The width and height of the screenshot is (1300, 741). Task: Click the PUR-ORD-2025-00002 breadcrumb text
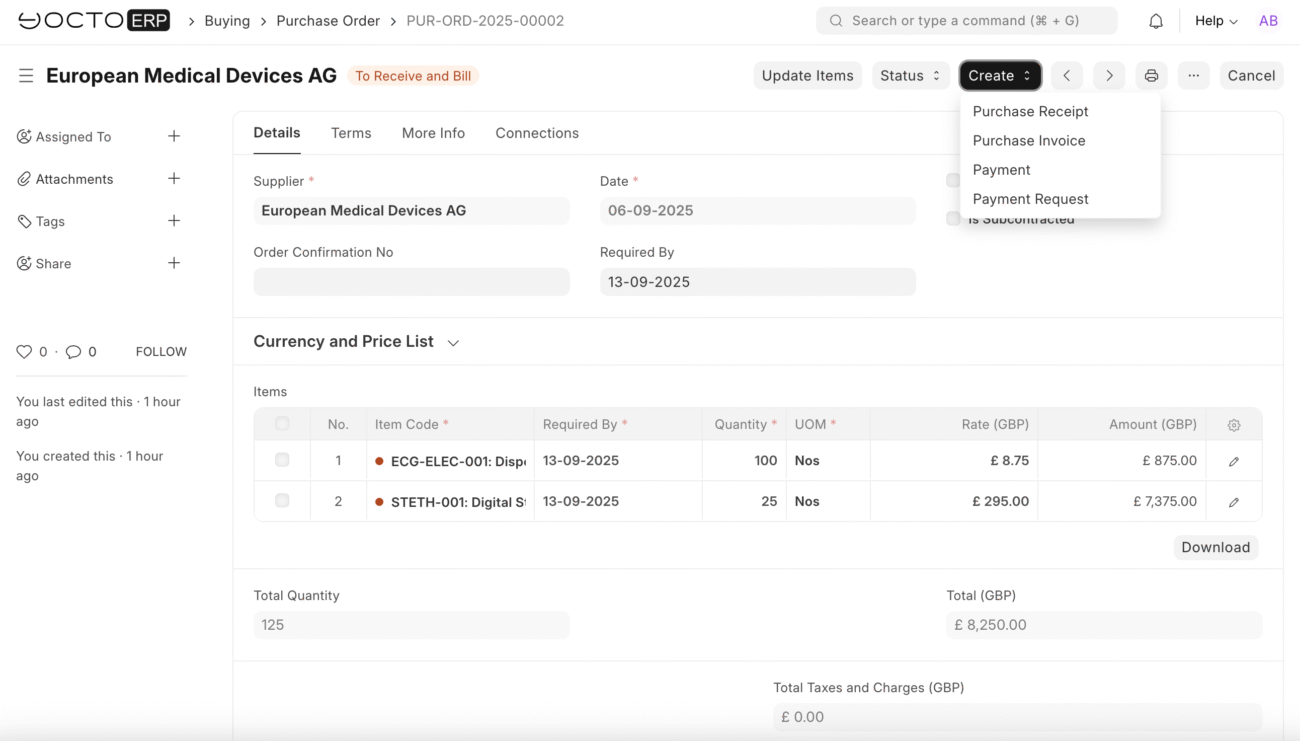[x=485, y=21]
